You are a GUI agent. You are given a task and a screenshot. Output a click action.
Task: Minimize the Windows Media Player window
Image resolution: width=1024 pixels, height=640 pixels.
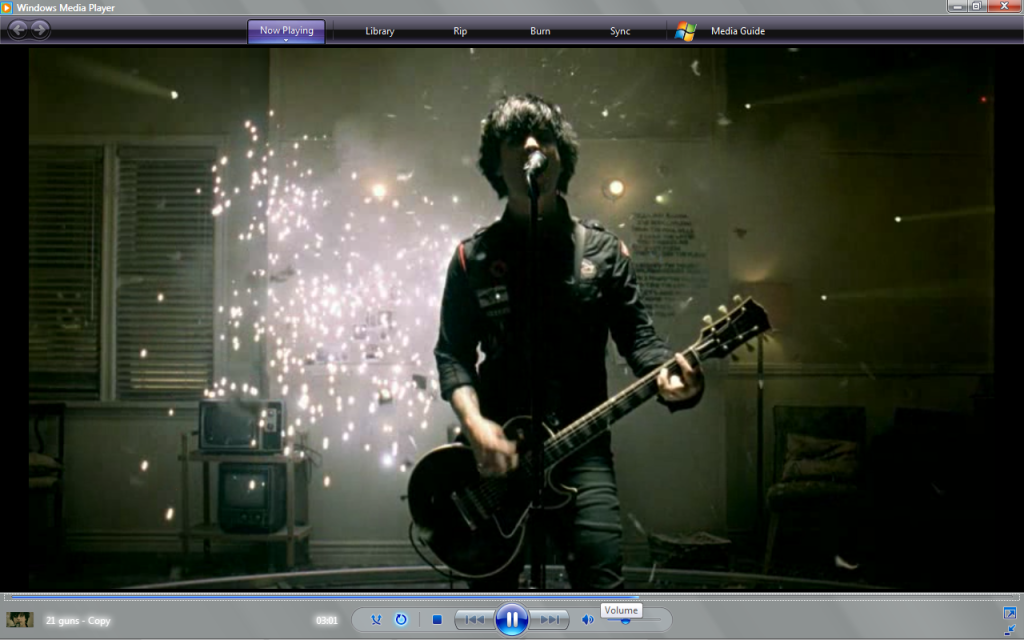pyautogui.click(x=957, y=7)
